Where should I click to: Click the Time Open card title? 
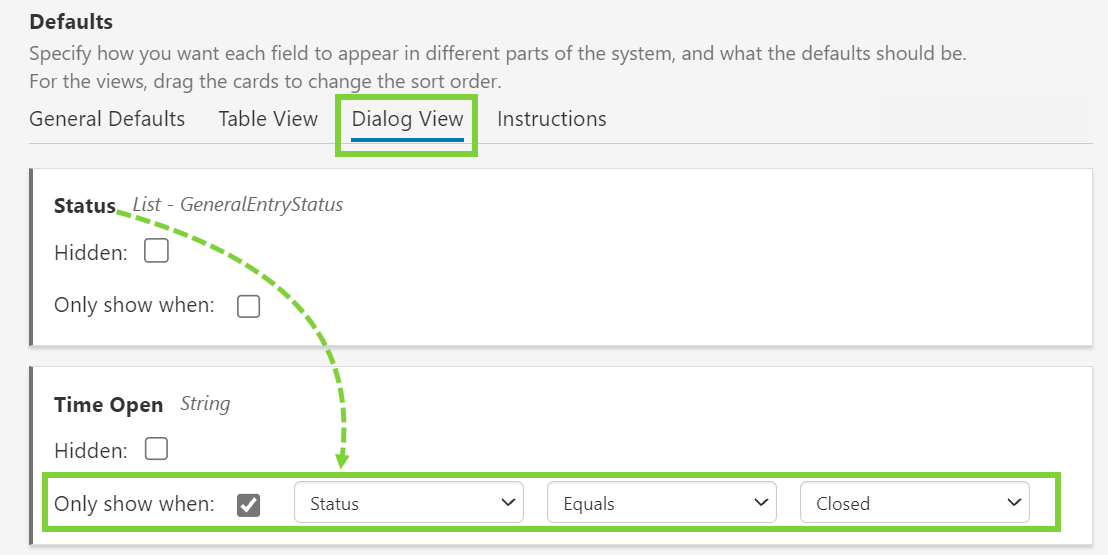click(x=108, y=404)
